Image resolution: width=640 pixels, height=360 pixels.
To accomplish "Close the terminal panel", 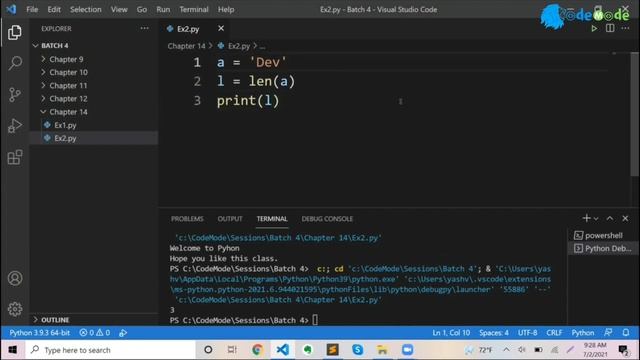I will pos(625,218).
